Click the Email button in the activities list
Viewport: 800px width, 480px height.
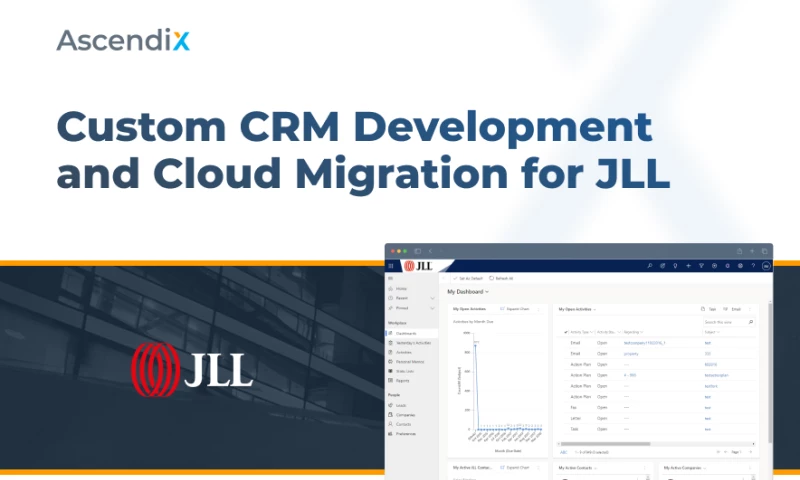click(732, 309)
